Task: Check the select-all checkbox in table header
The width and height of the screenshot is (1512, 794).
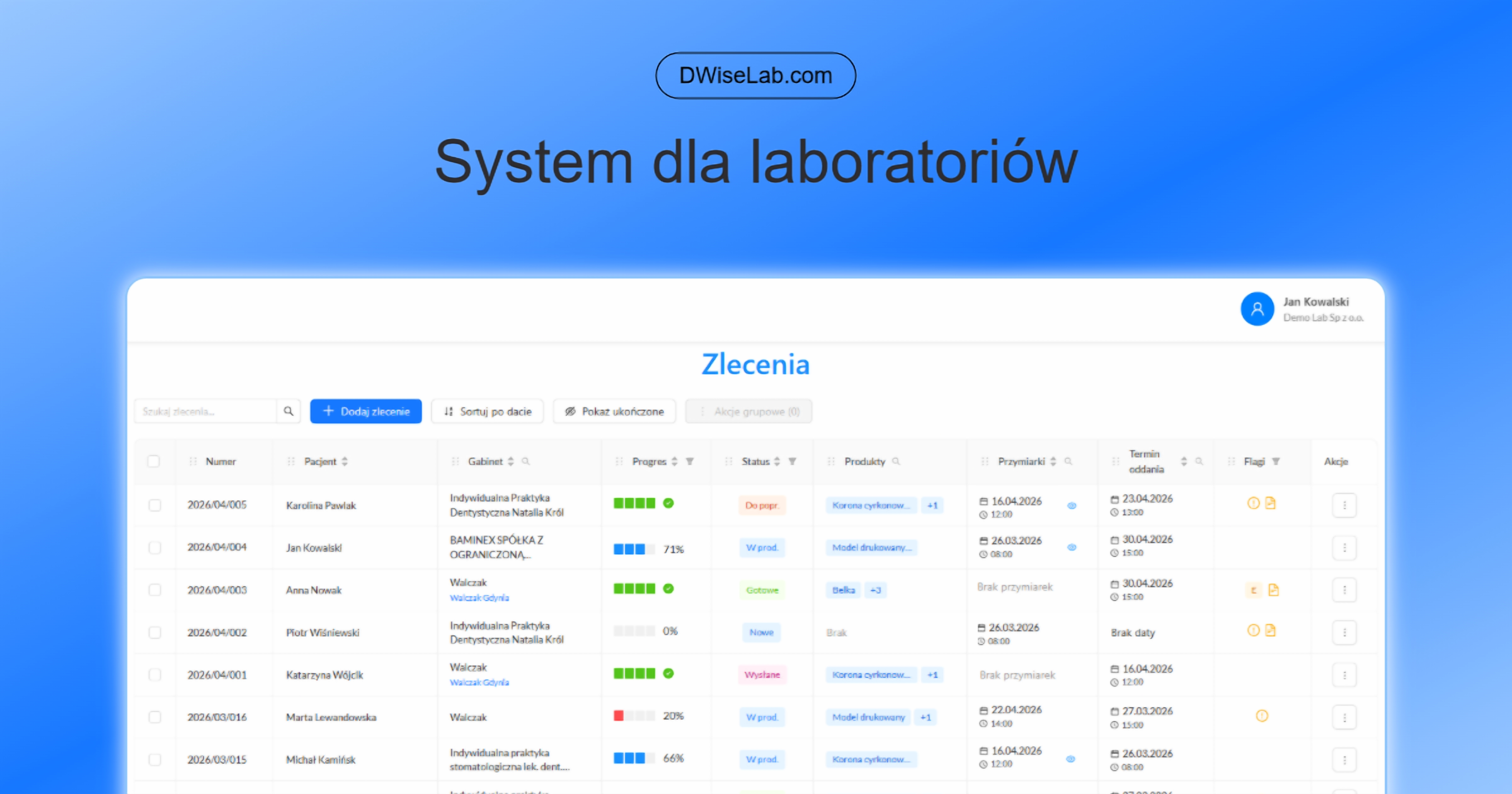Action: (x=154, y=462)
